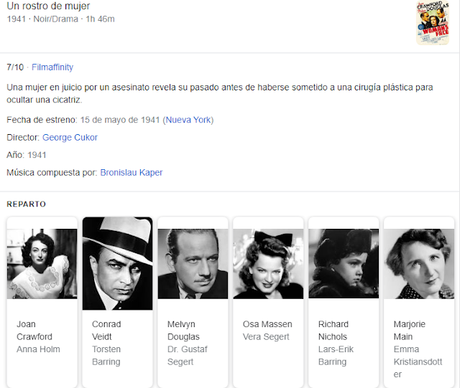The width and height of the screenshot is (460, 388).
Task: Click the REPARTO section heading
Action: [x=26, y=204]
